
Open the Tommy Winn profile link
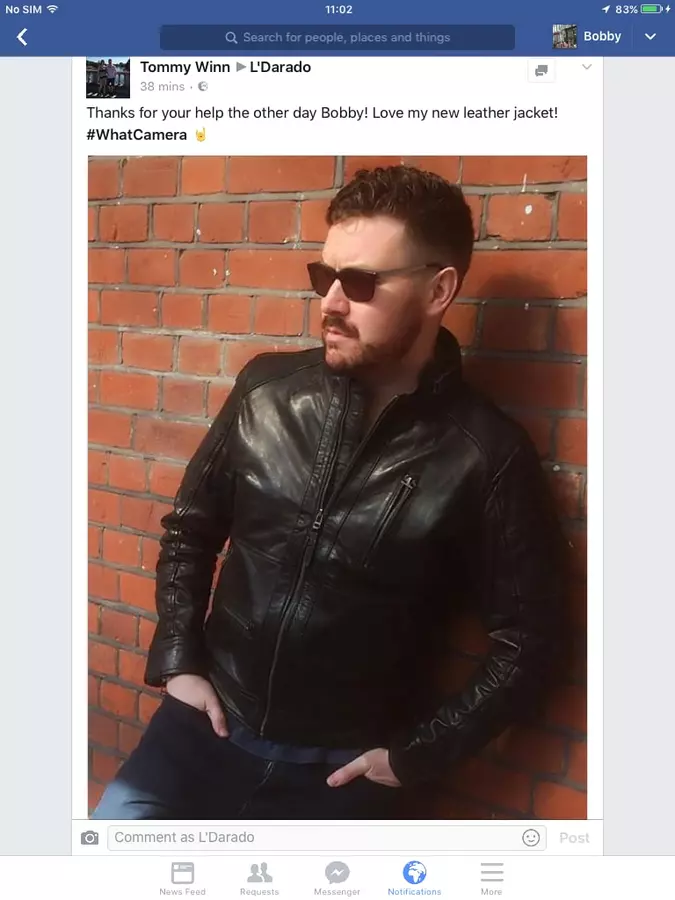[185, 67]
